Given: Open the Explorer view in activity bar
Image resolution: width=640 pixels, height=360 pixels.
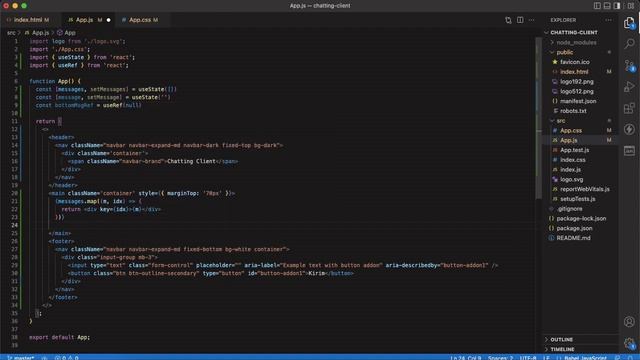Looking at the screenshot, I should click(x=629, y=23).
